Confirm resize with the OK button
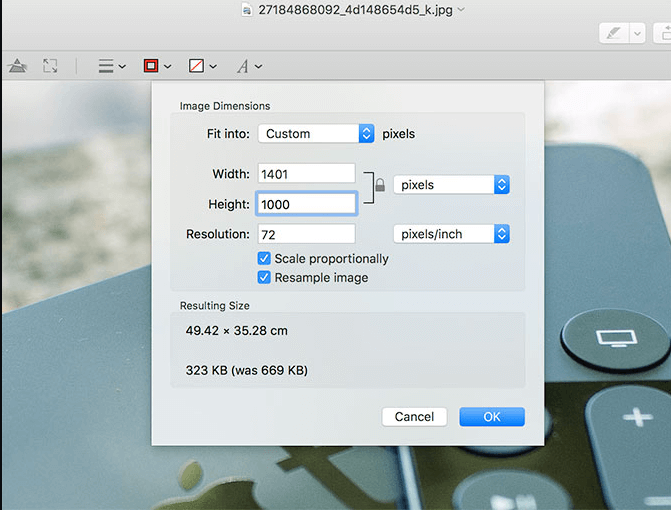The image size is (671, 510). 491,416
